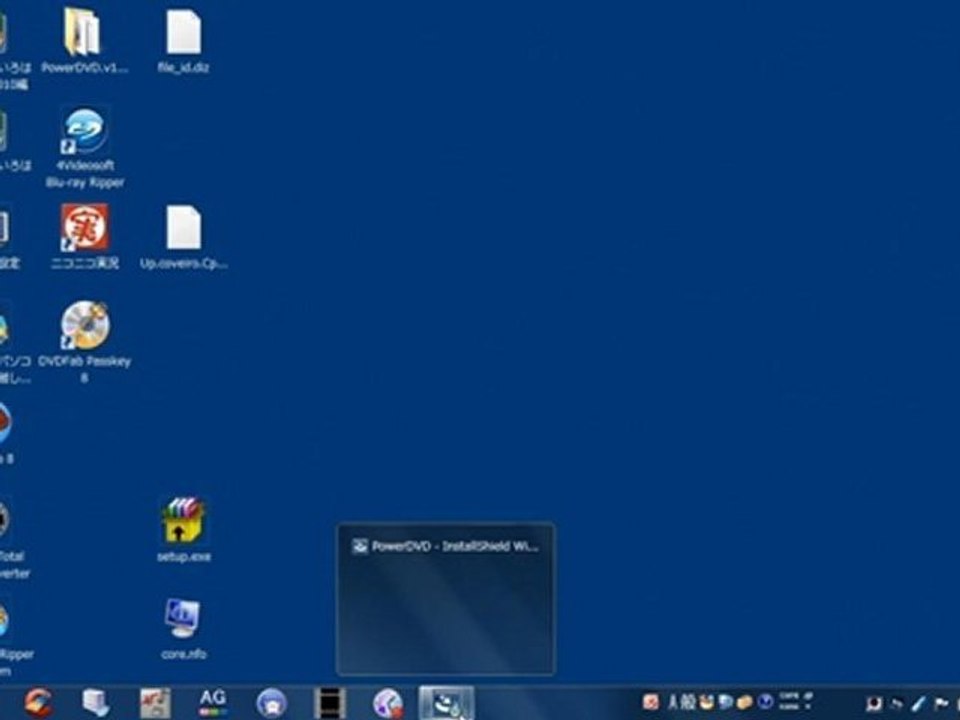Open the ニコニコ実況 desktop shortcut
This screenshot has width=960, height=720.
[x=85, y=236]
